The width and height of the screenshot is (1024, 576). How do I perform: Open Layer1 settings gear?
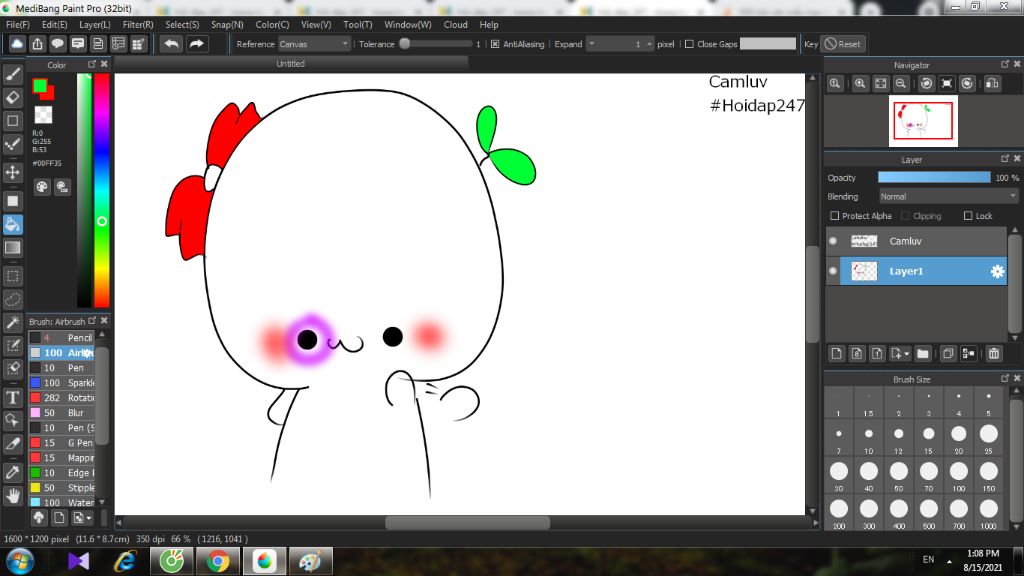pyautogui.click(x=997, y=271)
